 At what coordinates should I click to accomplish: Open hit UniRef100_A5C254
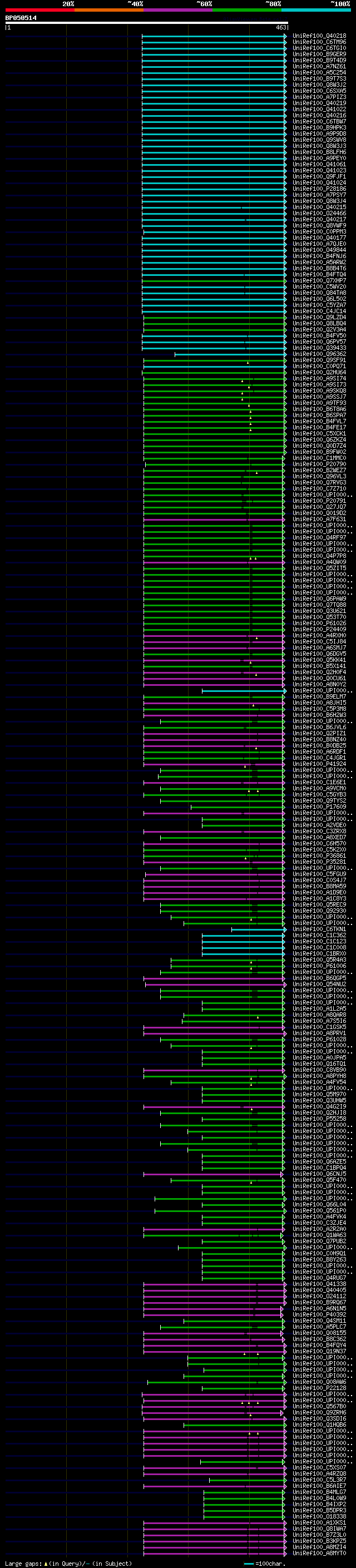319,72
